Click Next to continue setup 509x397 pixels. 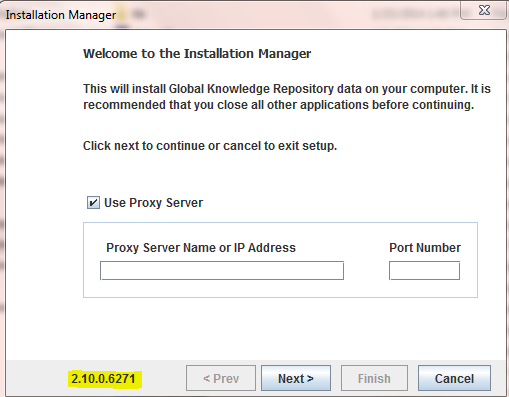pyautogui.click(x=296, y=378)
